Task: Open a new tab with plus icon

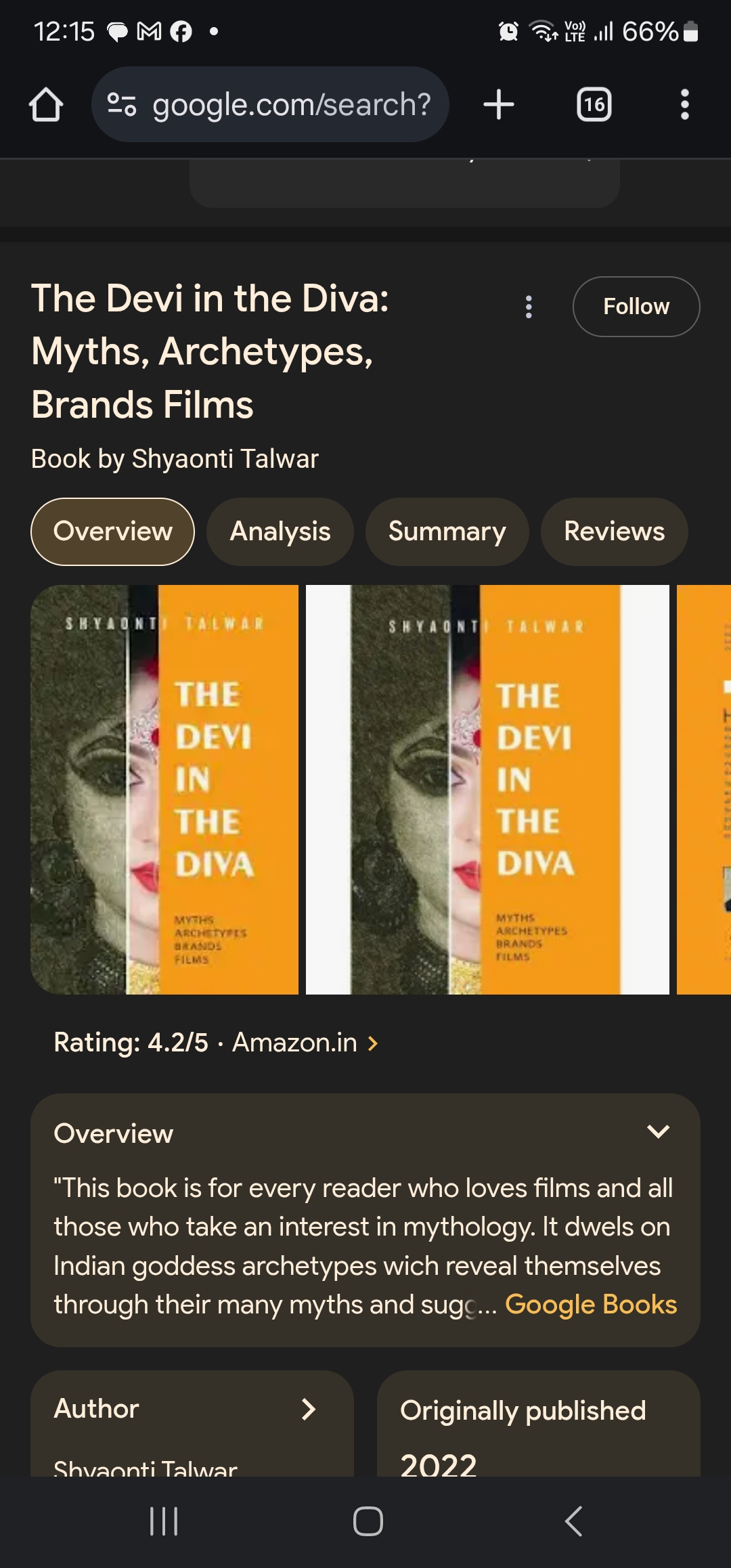Action: 499,104
